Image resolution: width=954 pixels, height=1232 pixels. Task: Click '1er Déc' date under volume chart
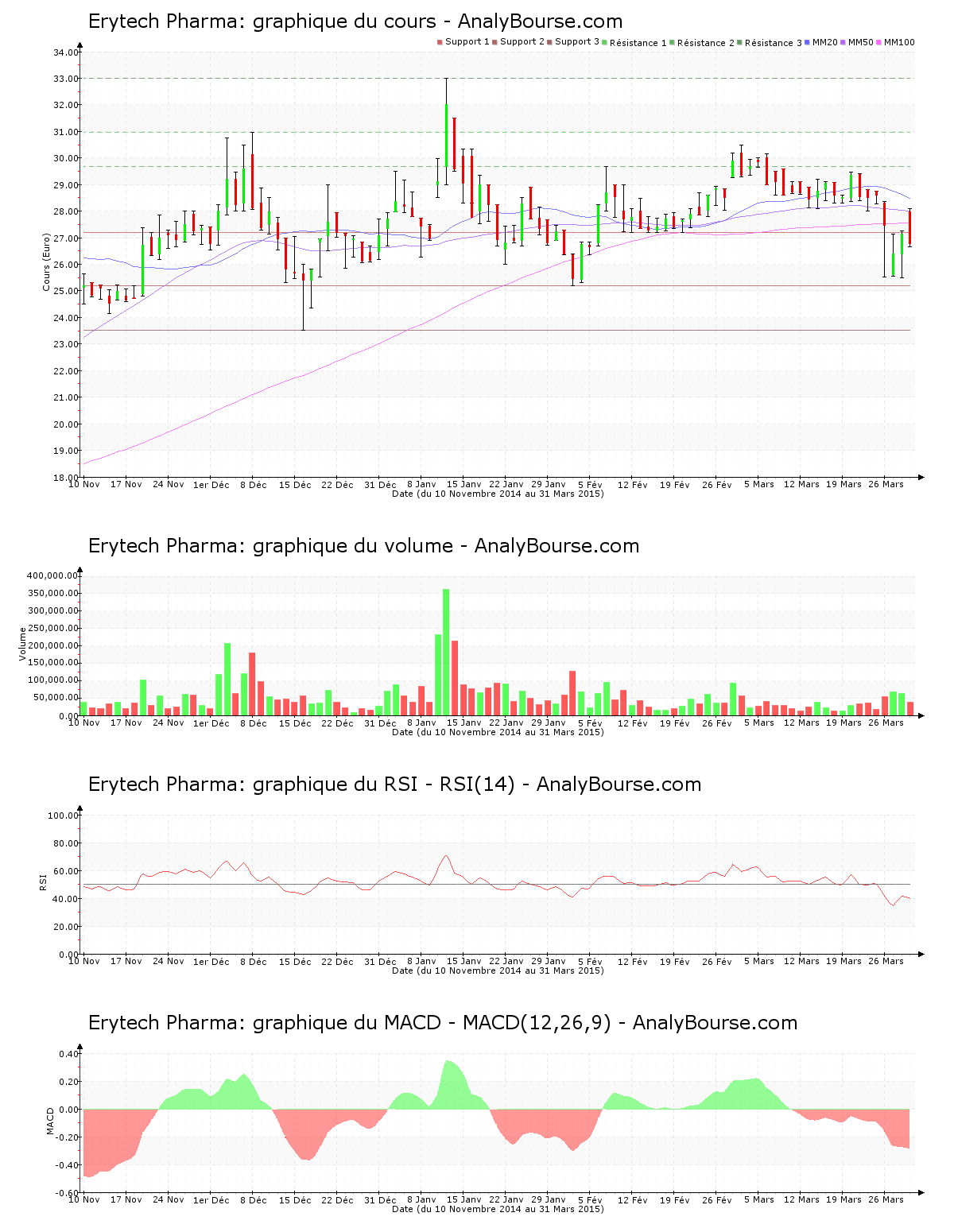pos(211,723)
